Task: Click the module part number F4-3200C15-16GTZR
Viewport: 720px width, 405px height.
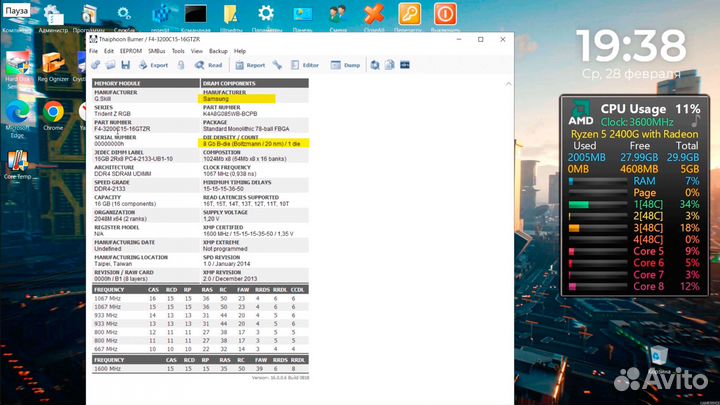Action: pyautogui.click(x=122, y=129)
